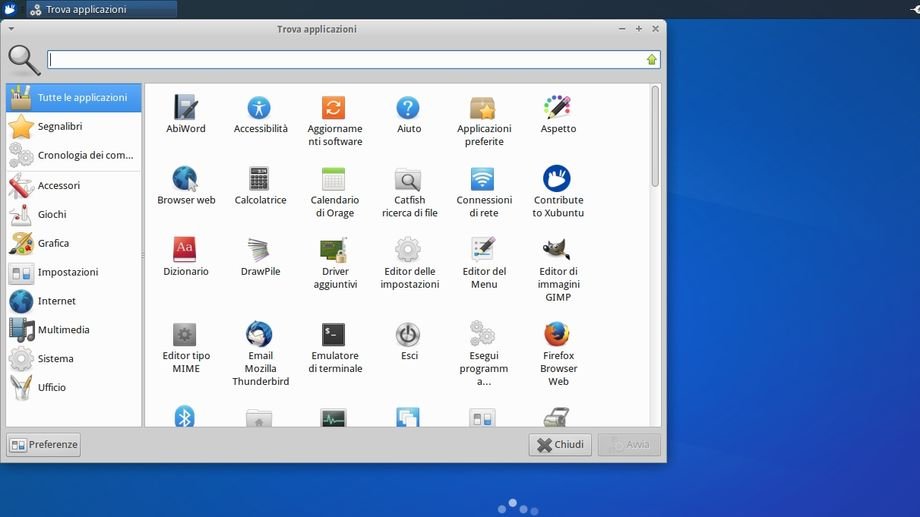Open Editor di immagini GIMP
Image resolution: width=920 pixels, height=517 pixels.
point(557,251)
